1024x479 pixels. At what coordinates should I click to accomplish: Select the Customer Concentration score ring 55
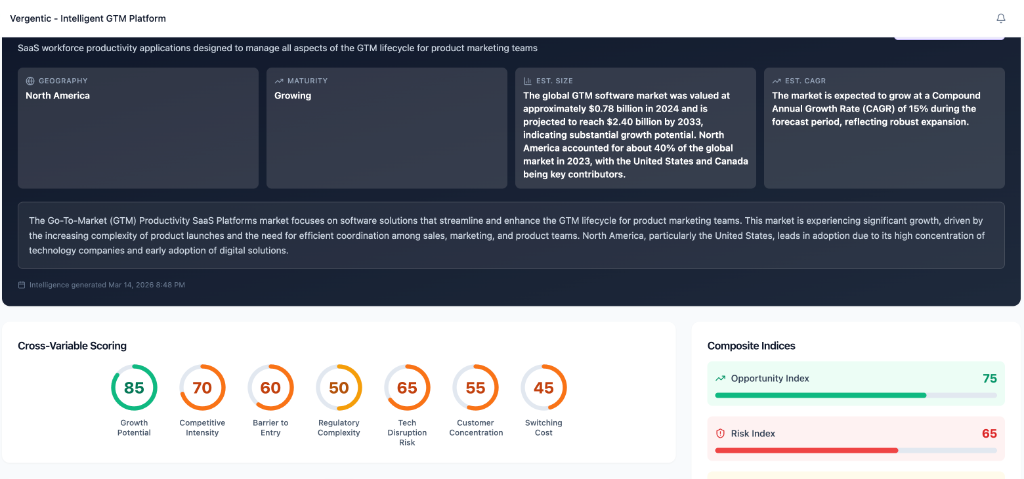click(475, 388)
